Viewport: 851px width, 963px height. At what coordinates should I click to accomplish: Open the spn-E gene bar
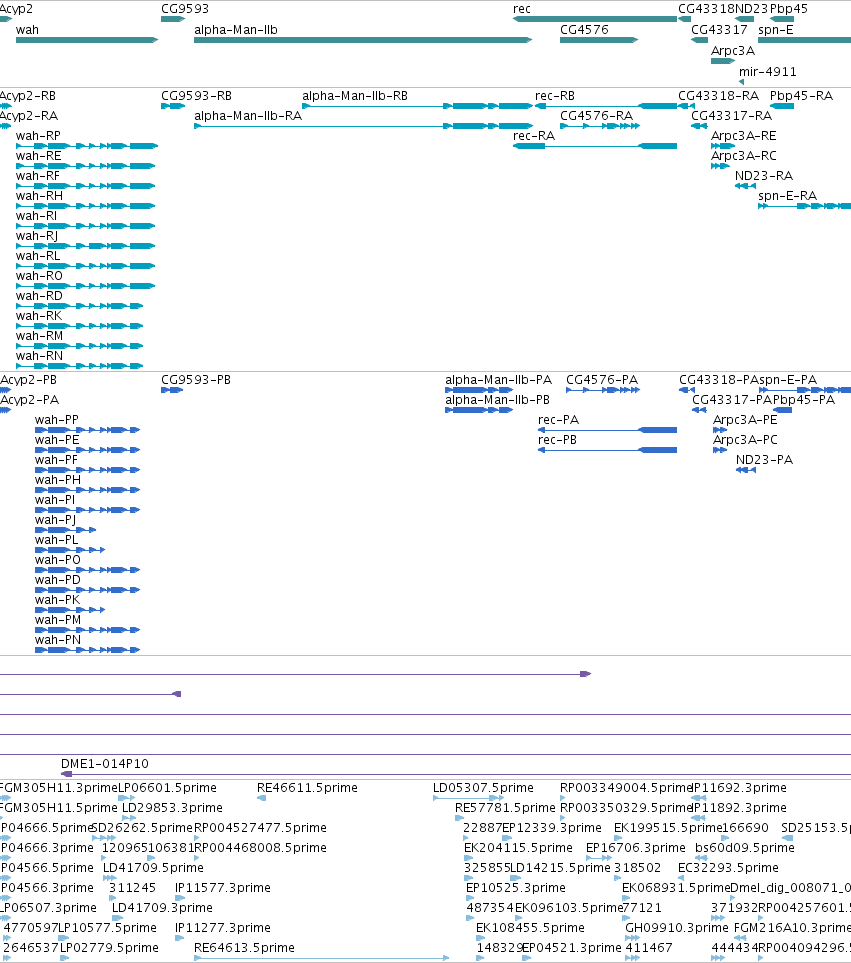pos(804,40)
